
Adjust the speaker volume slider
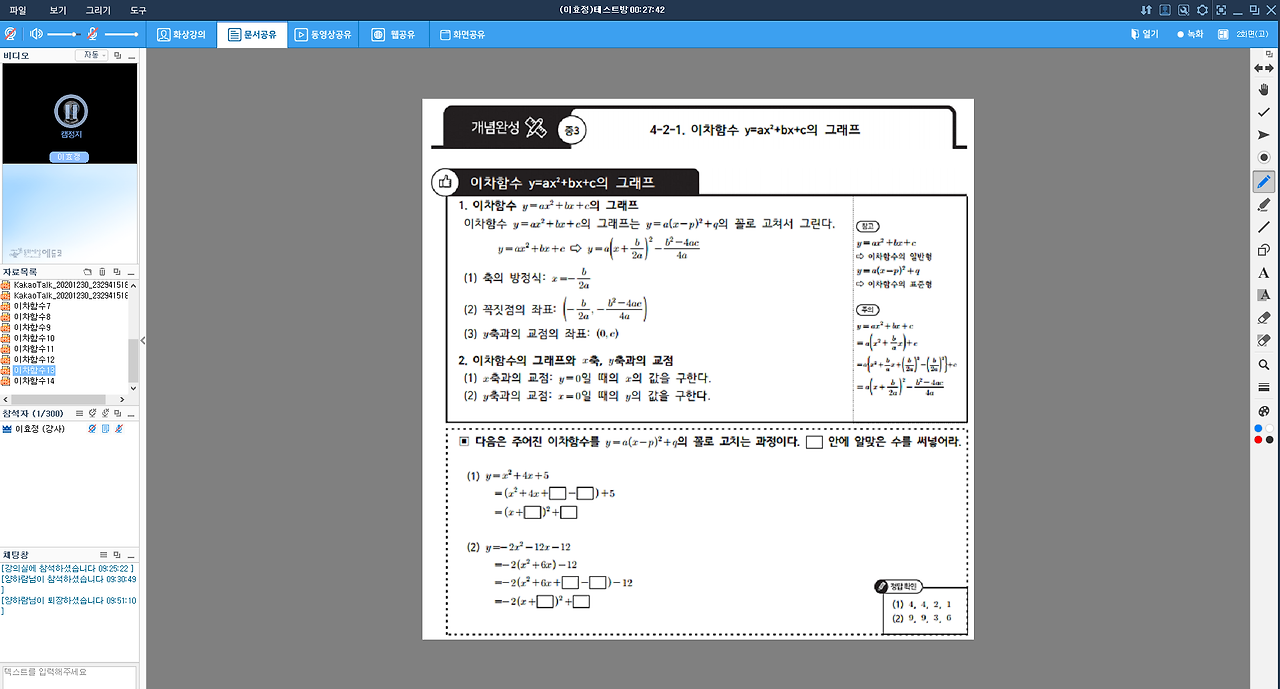63,34
